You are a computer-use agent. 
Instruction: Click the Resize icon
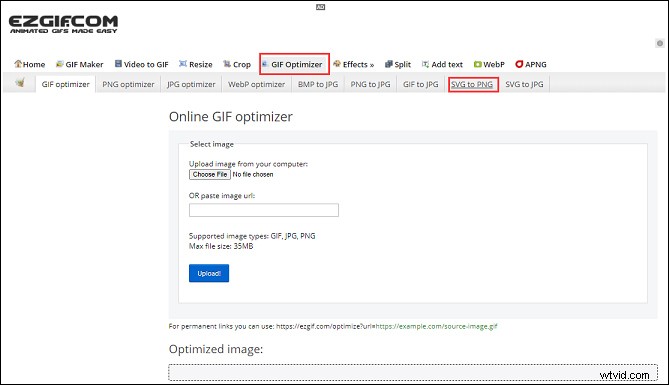coord(183,64)
